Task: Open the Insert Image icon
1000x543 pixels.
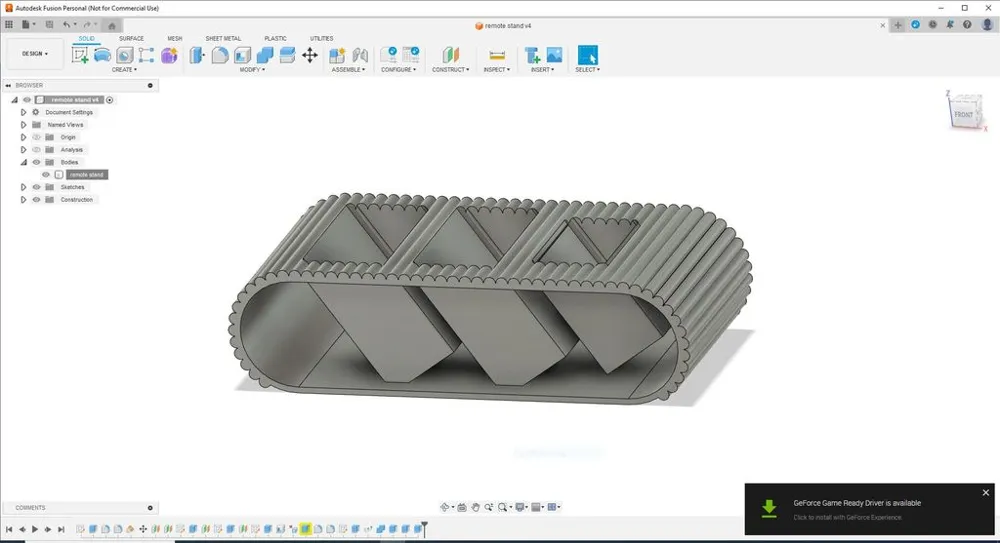Action: [554, 55]
